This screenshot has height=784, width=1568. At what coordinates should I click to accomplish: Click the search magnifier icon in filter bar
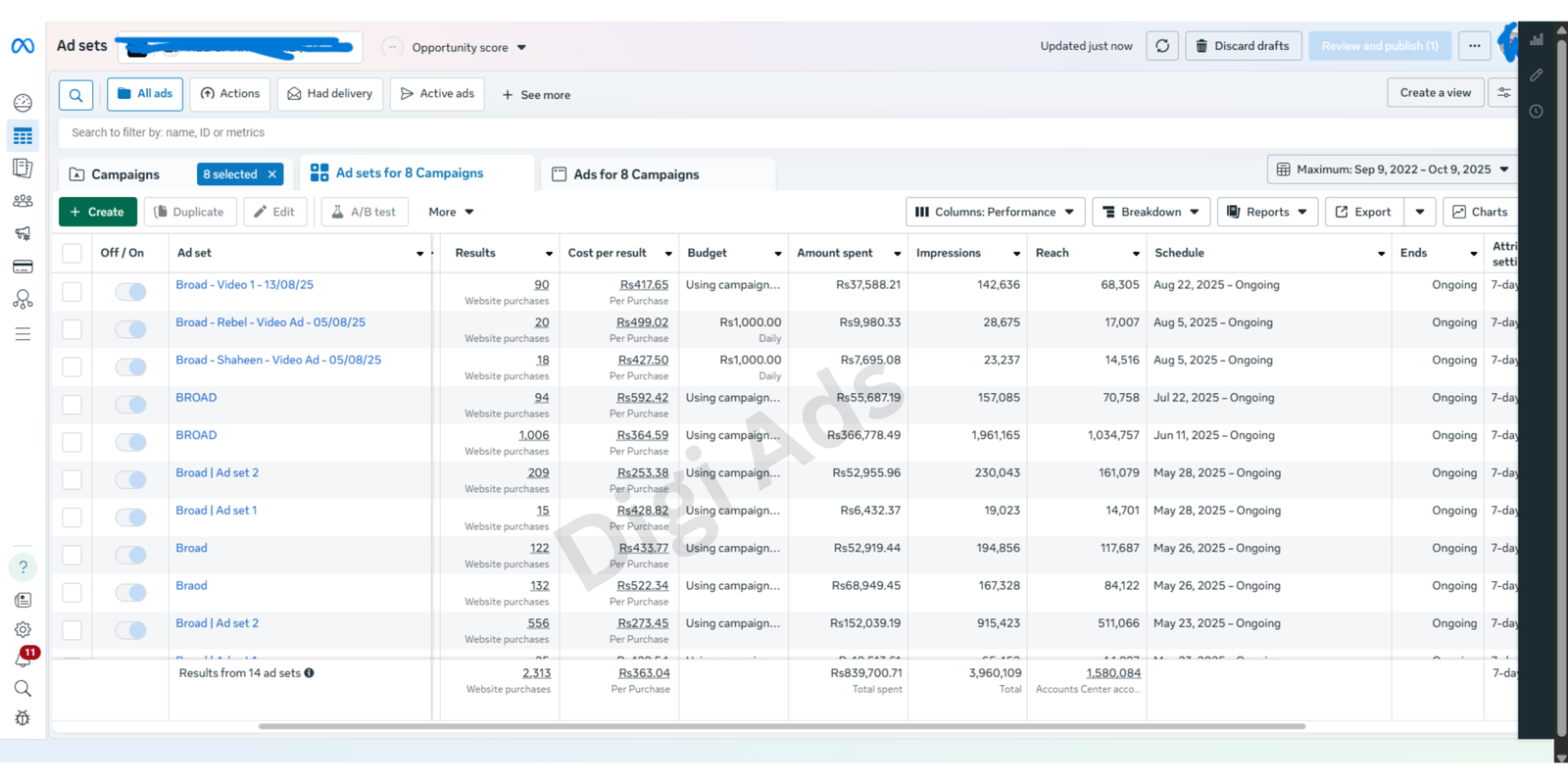(75, 95)
